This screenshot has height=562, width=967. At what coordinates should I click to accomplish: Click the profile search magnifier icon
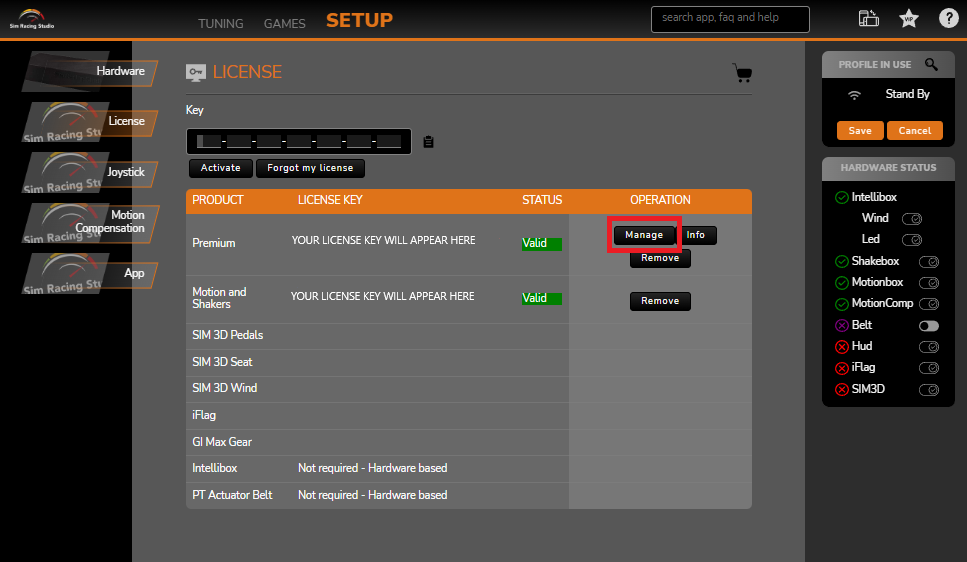tap(931, 64)
